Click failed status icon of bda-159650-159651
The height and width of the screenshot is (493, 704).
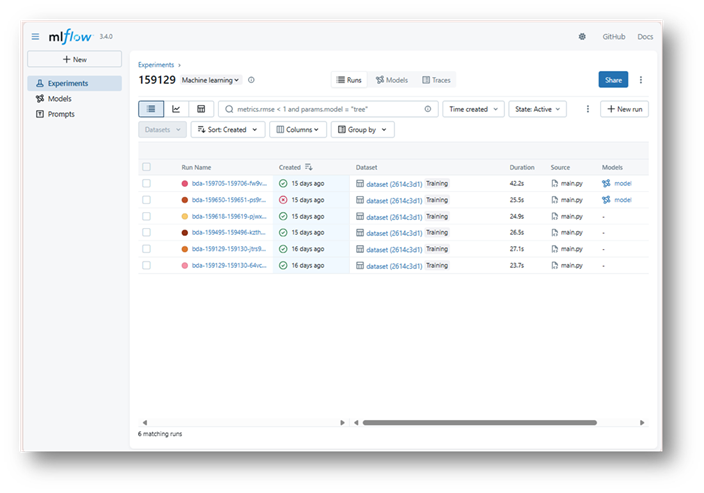pos(283,200)
